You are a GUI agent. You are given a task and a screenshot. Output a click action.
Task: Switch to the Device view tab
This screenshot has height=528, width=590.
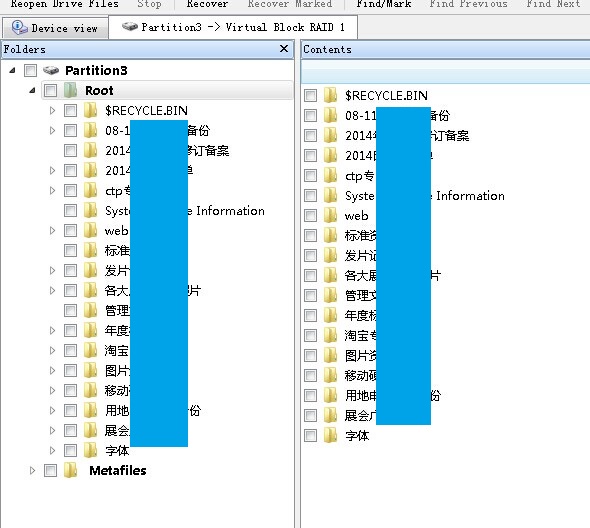pyautogui.click(x=55, y=28)
